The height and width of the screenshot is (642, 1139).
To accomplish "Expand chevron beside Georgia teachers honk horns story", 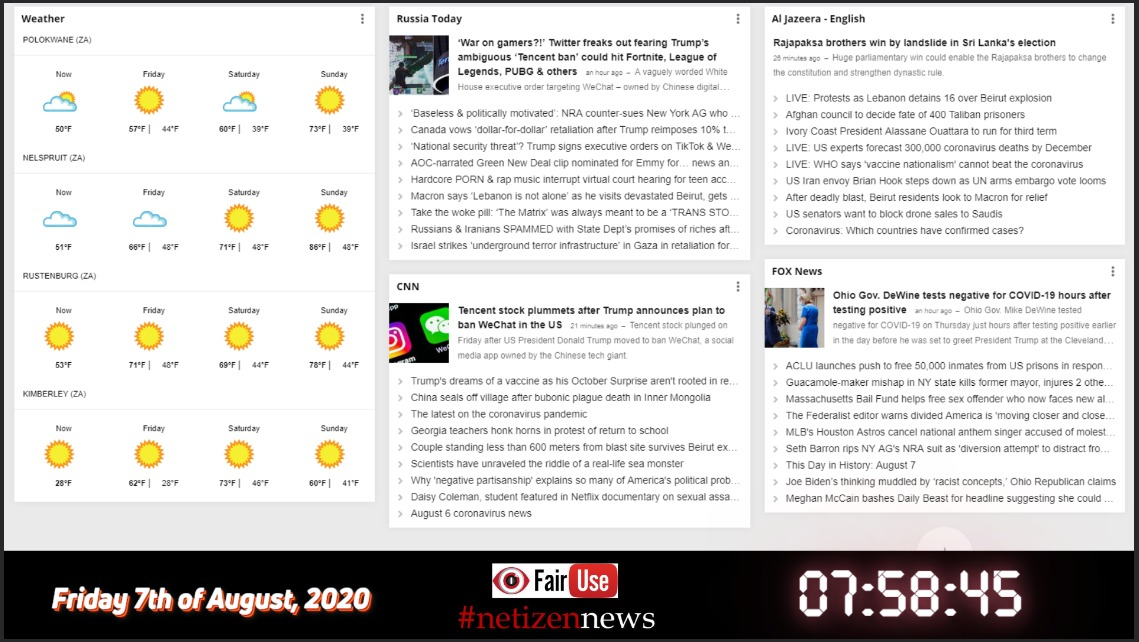I will pyautogui.click(x=400, y=431).
